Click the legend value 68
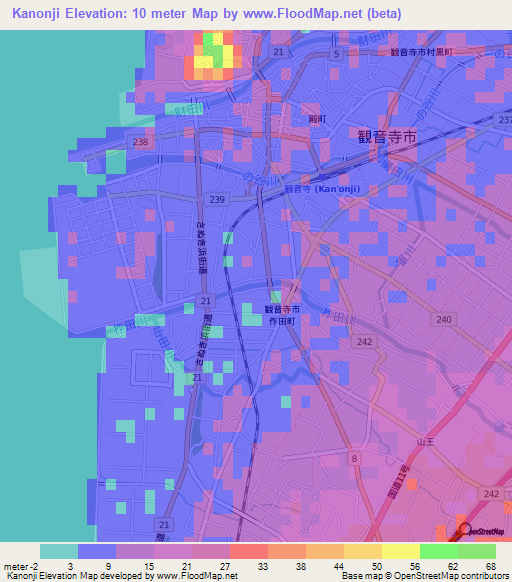512x582 pixels. (491, 567)
